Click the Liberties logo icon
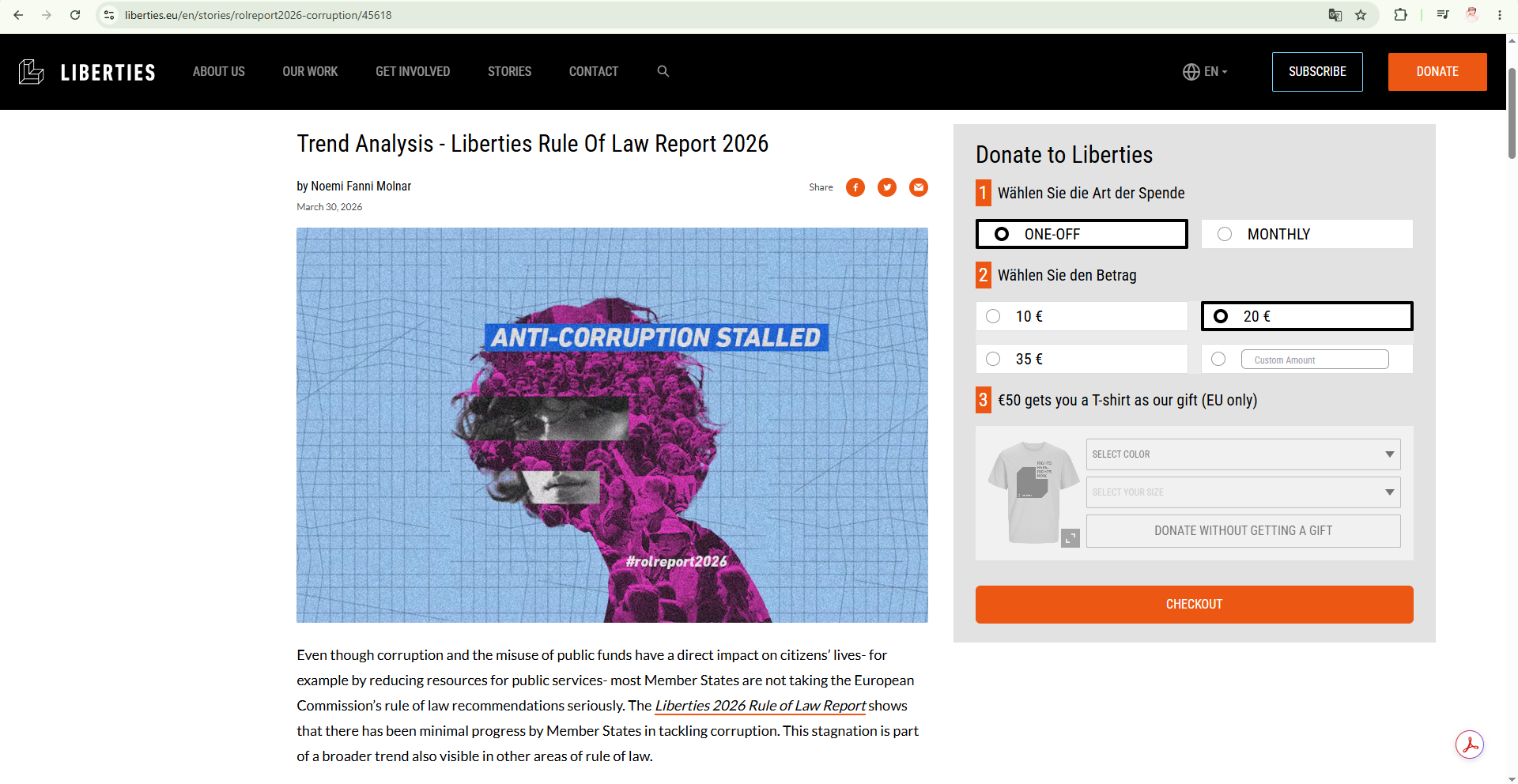Screen dimensions: 1518x784 point(32,72)
